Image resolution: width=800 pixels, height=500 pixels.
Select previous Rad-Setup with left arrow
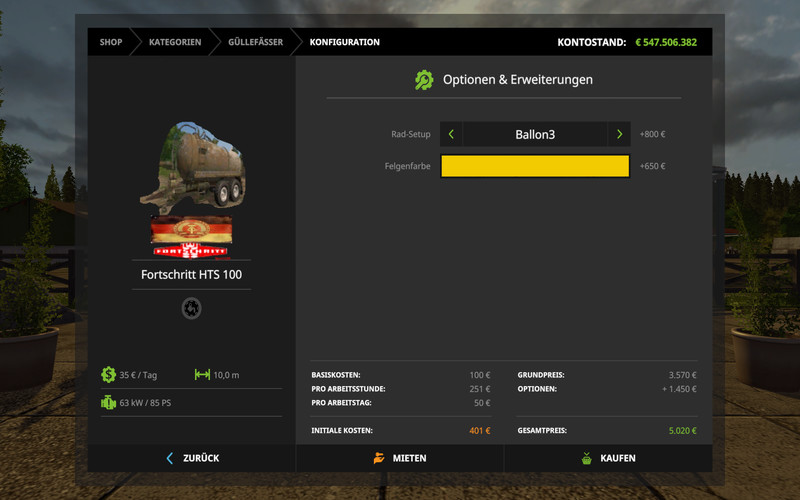451,134
